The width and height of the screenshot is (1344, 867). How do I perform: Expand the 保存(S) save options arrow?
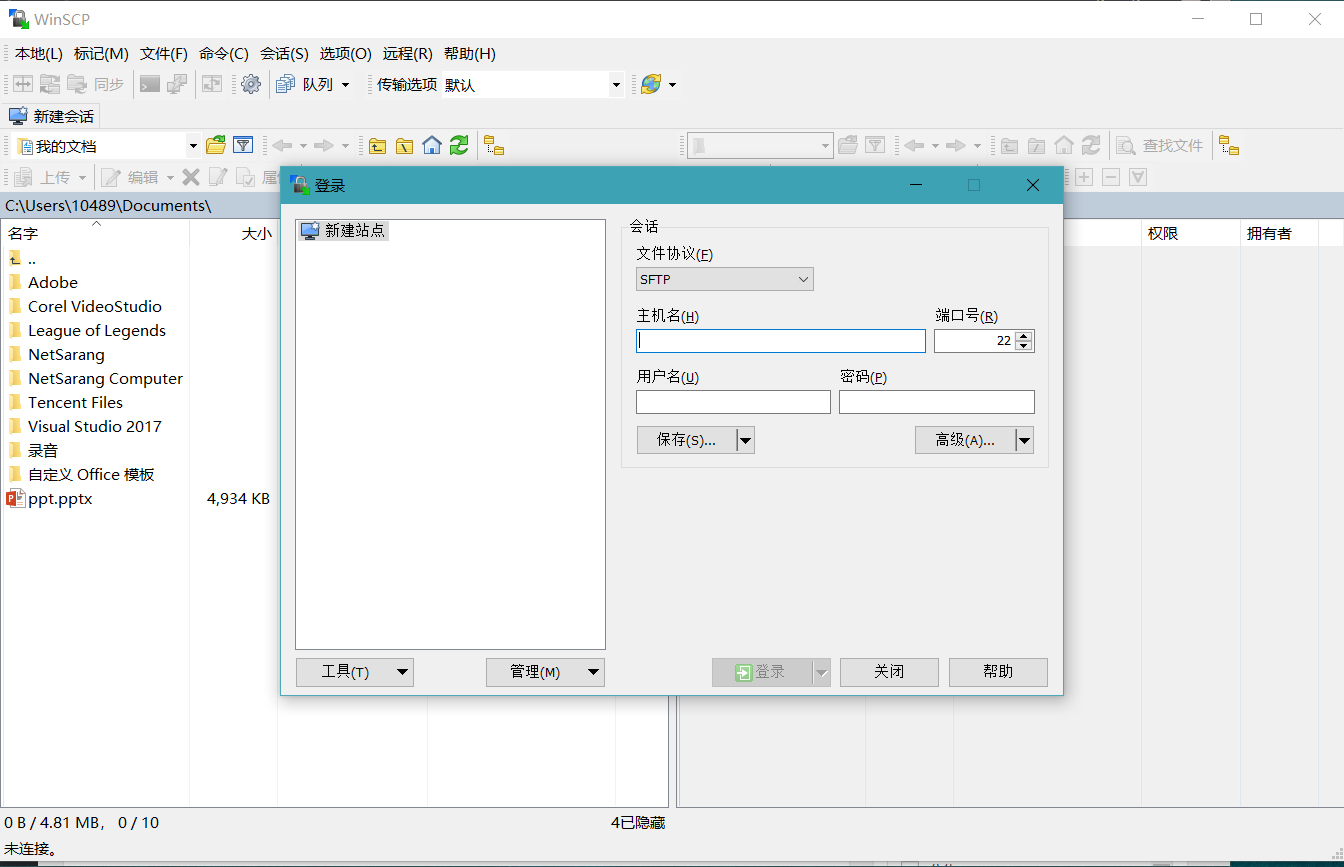pos(745,439)
